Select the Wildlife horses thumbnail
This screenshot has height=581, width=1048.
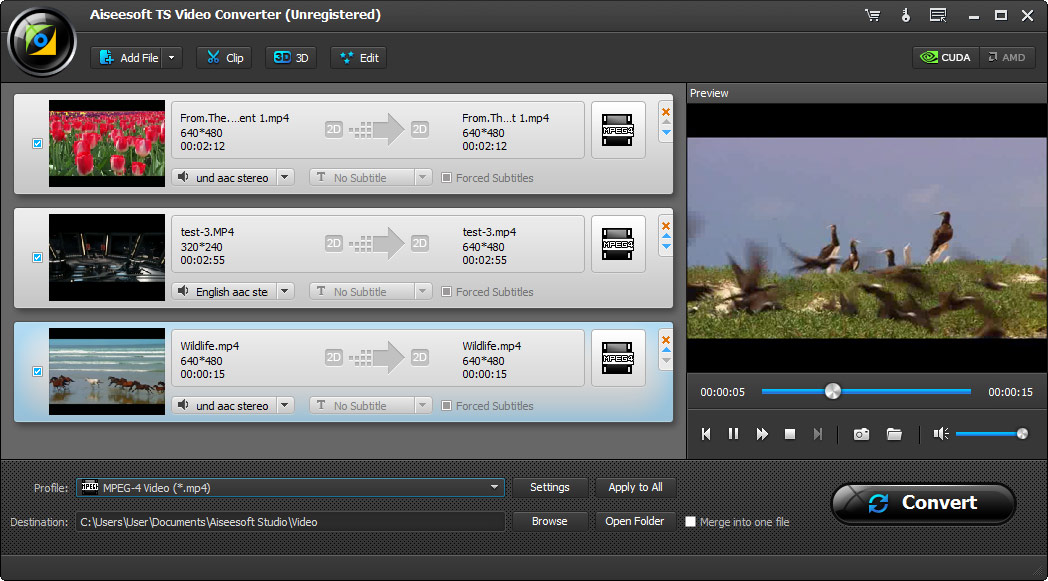click(107, 371)
